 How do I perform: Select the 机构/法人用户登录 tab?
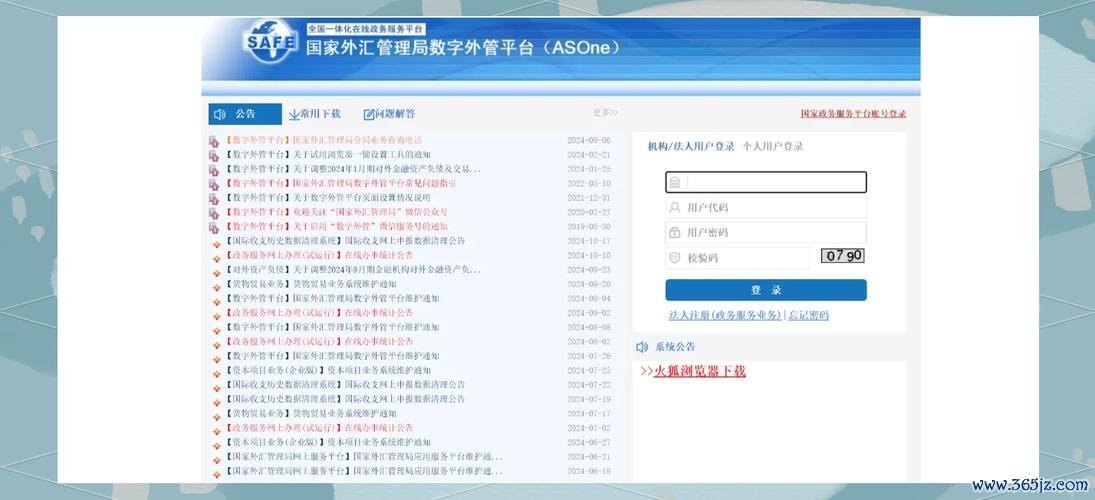[x=691, y=147]
